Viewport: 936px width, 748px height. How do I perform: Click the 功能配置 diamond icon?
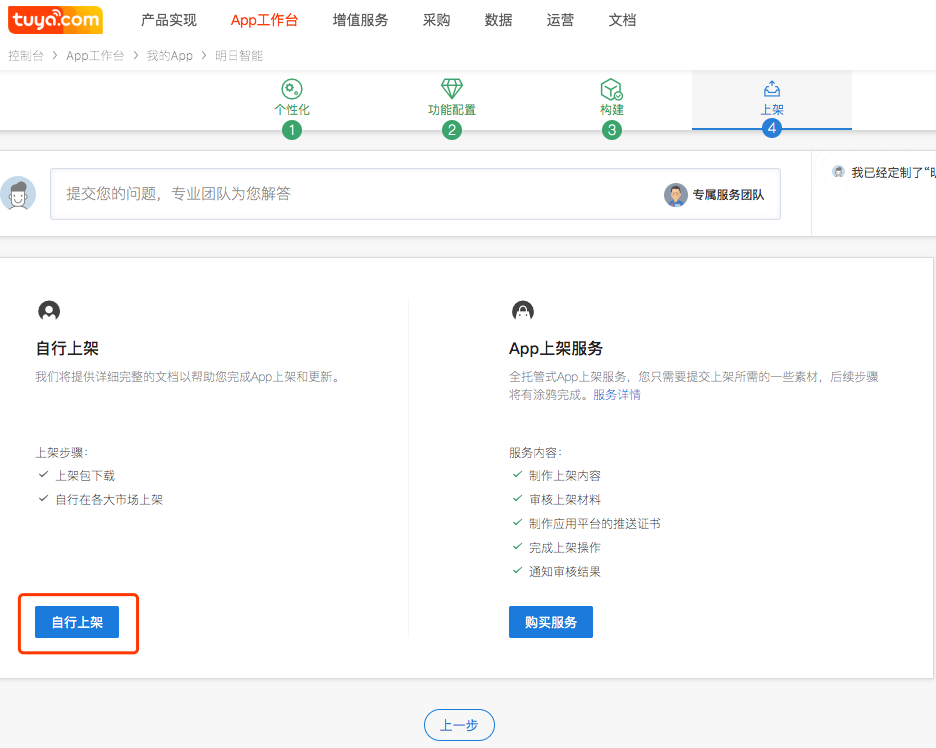tap(452, 89)
